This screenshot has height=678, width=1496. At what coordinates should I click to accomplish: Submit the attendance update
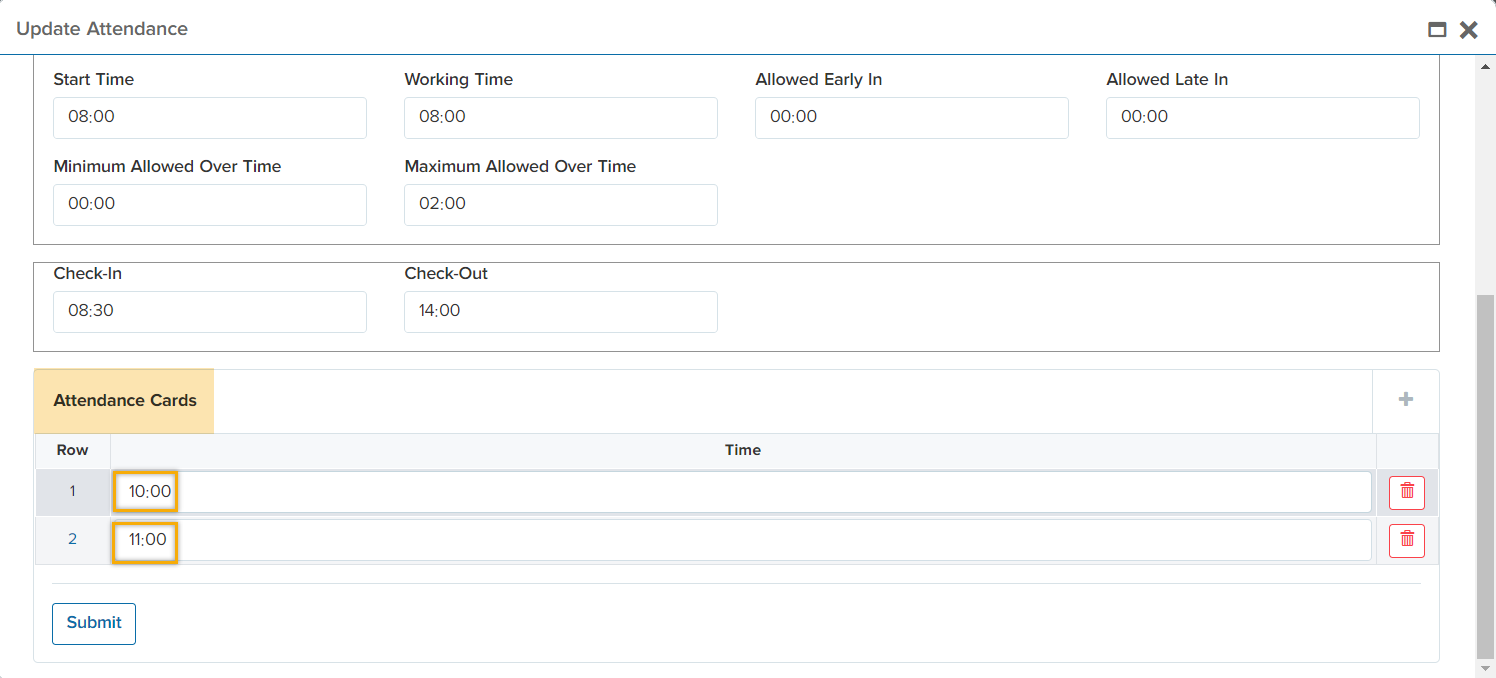(94, 623)
